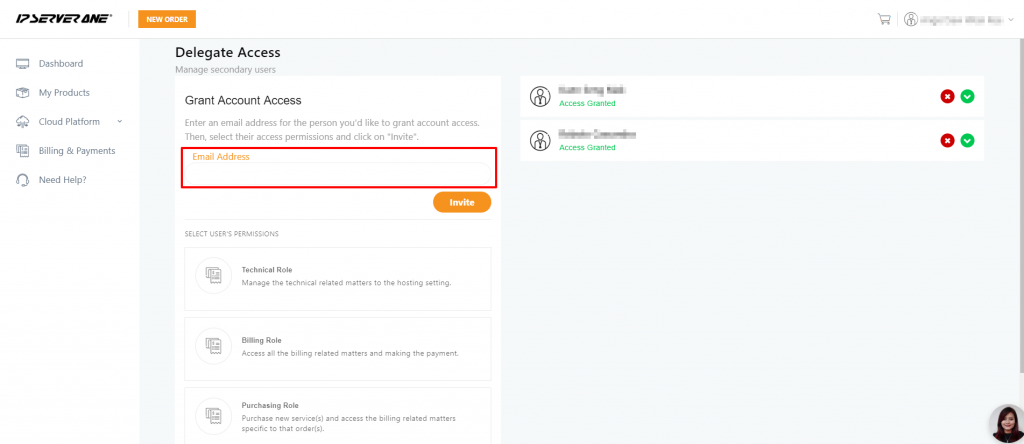Open Dashboard from the sidebar
Image resolution: width=1024 pixels, height=444 pixels.
(61, 63)
